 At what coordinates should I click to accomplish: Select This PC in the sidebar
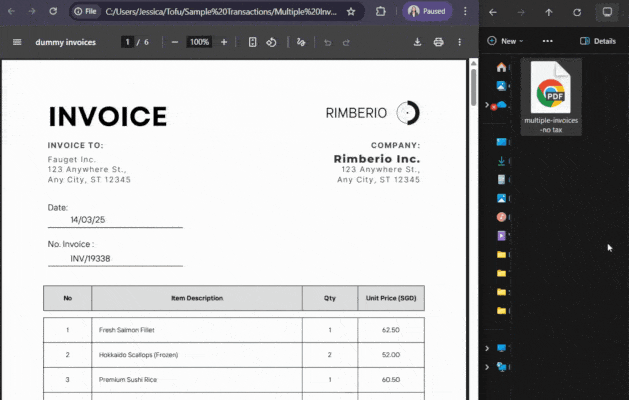click(501, 348)
